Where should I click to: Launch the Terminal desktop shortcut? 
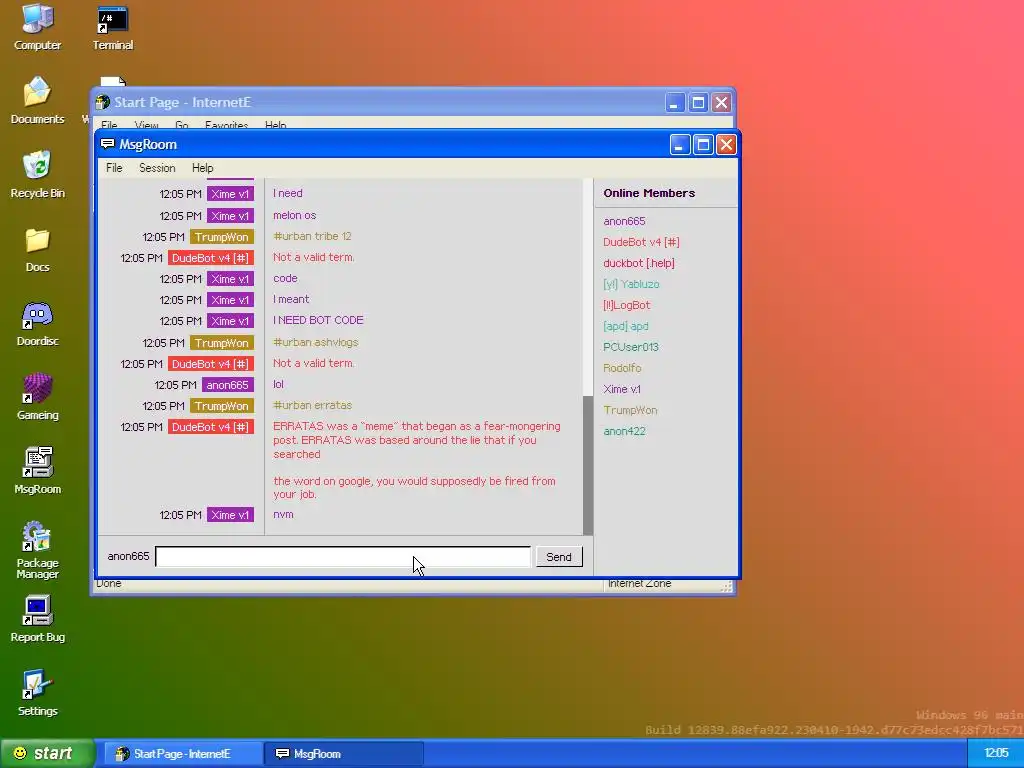pyautogui.click(x=112, y=27)
